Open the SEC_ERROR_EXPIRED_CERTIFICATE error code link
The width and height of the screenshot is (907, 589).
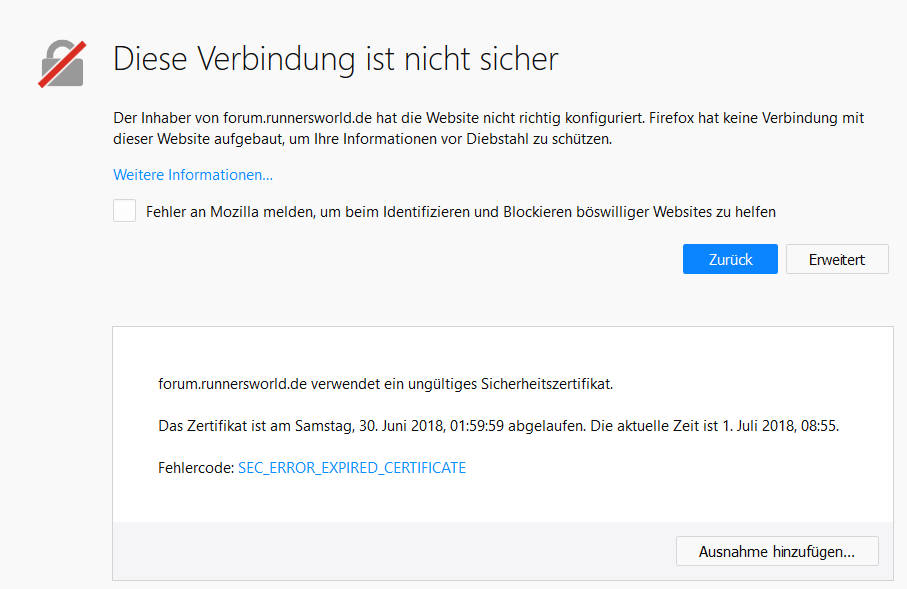point(351,468)
